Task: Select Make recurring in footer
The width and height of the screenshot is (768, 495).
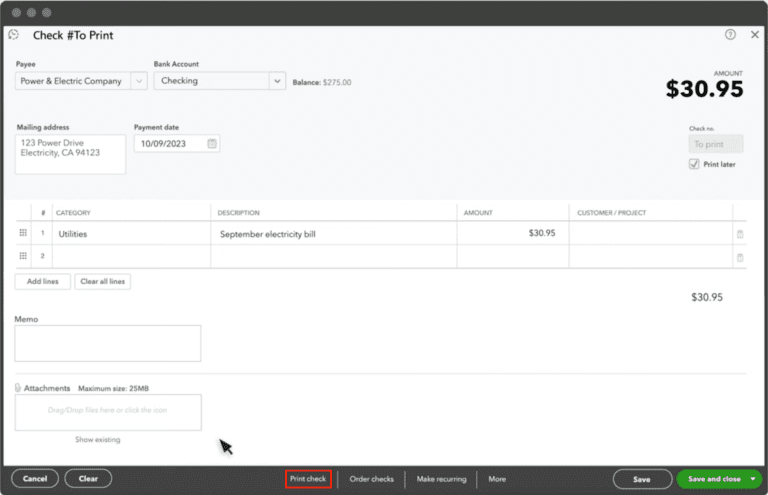Action: pyautogui.click(x=440, y=479)
